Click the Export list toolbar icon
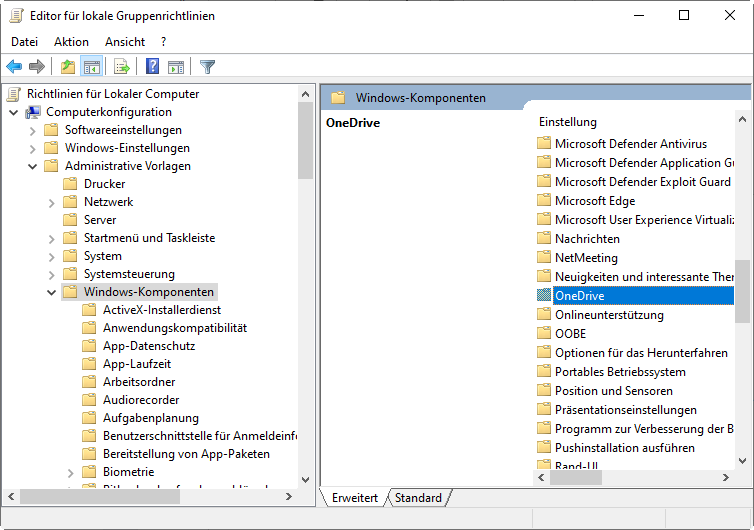This screenshot has height=530, width=754. tap(122, 66)
